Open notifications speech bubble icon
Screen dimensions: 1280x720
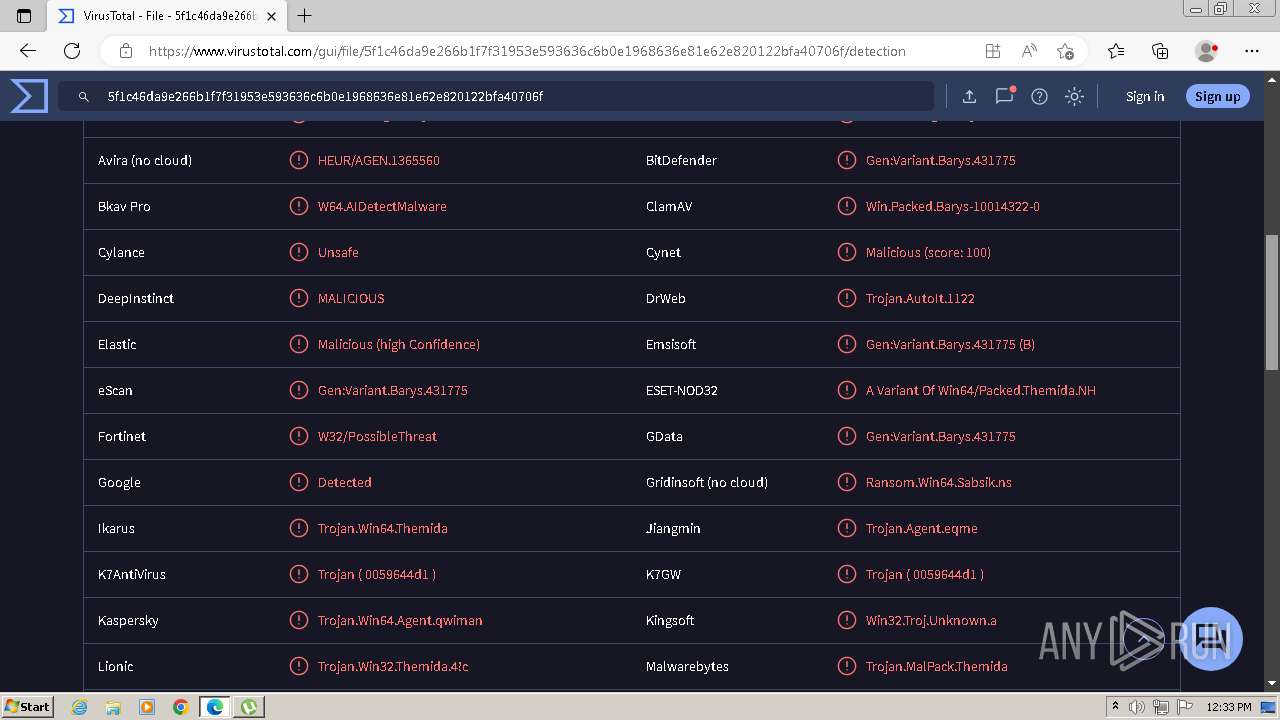click(x=1004, y=96)
